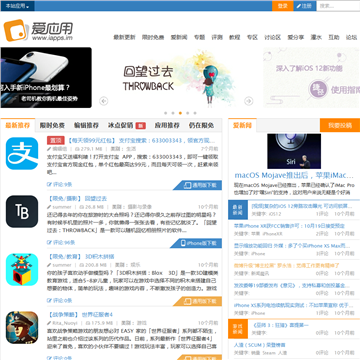Select fifth carousel indicator dot
The width and height of the screenshot is (360, 360).
(x=195, y=113)
